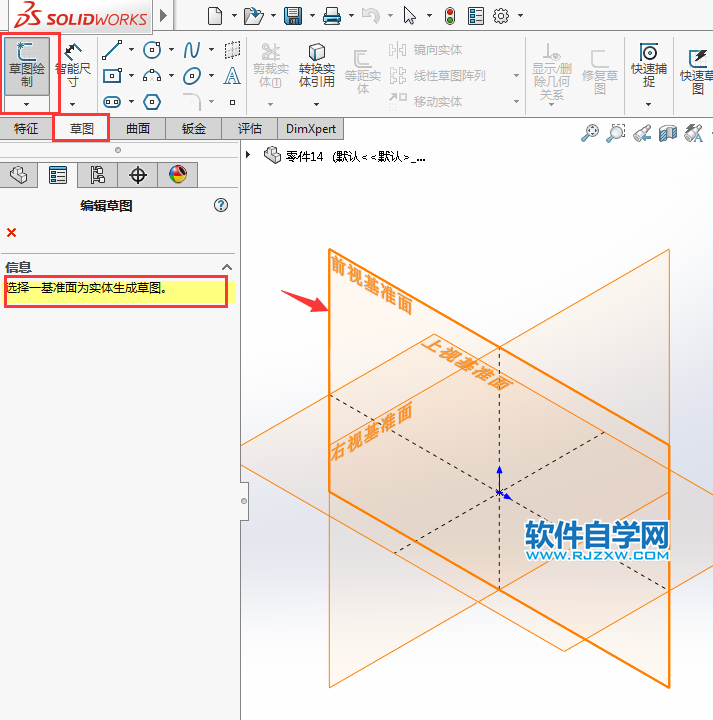713x720 pixels.
Task: Expand the SolidWorks menu arrow beside logo
Action: 163,16
